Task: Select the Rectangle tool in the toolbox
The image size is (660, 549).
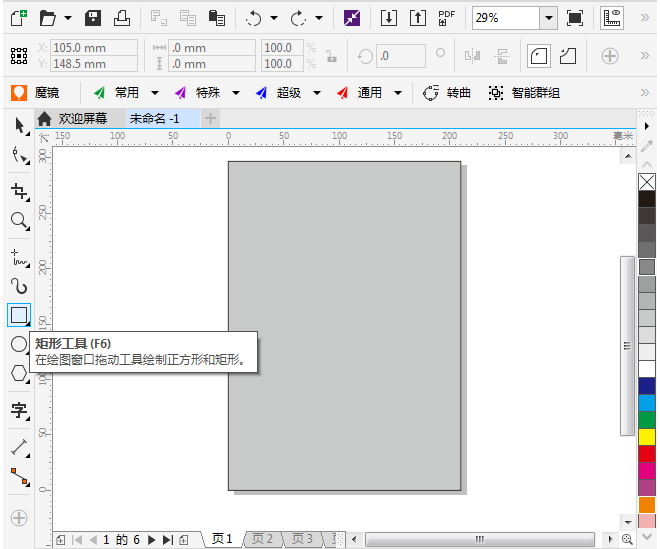Action: click(19, 315)
